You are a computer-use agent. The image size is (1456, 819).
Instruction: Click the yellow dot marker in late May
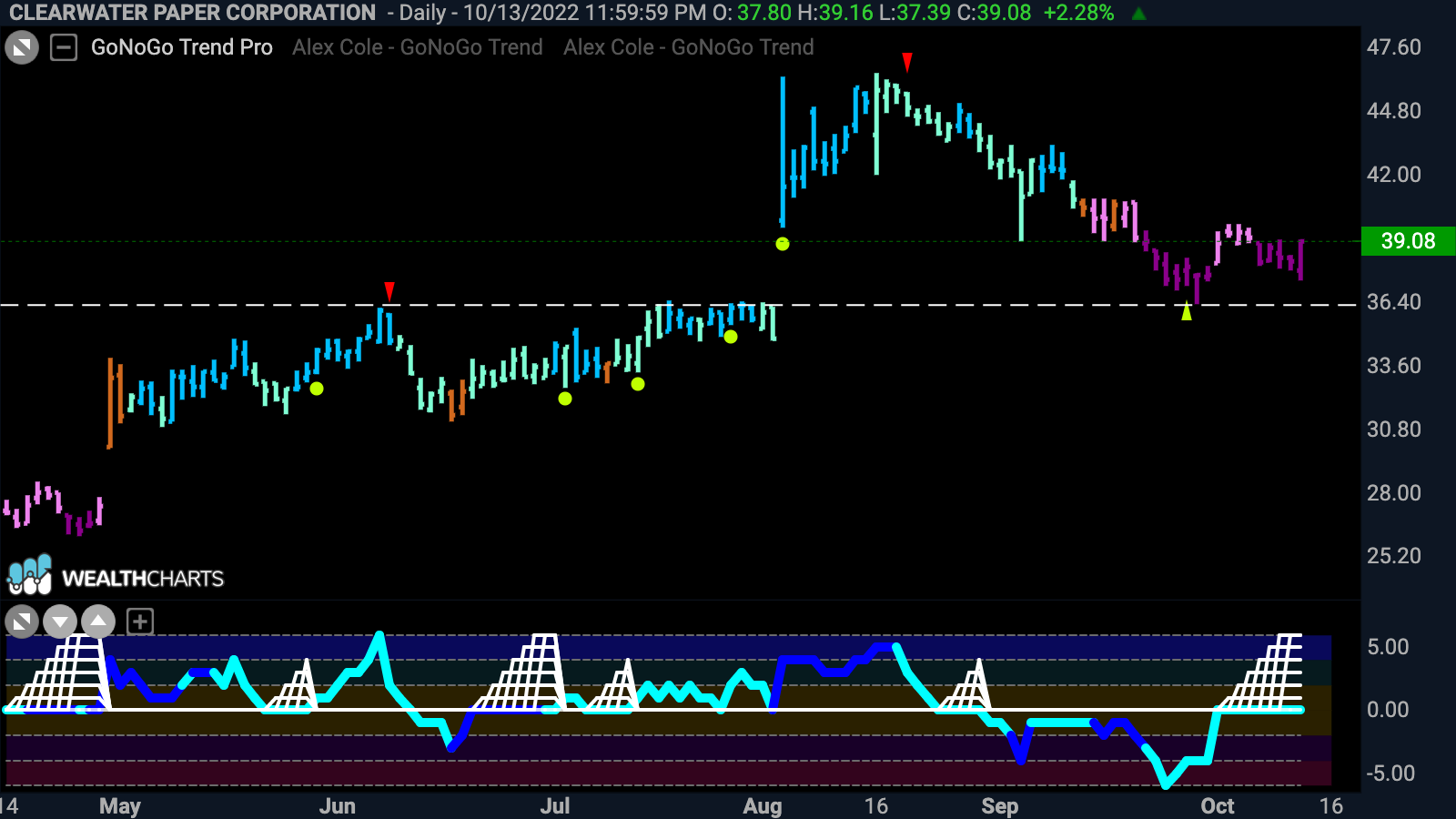pyautogui.click(x=317, y=389)
